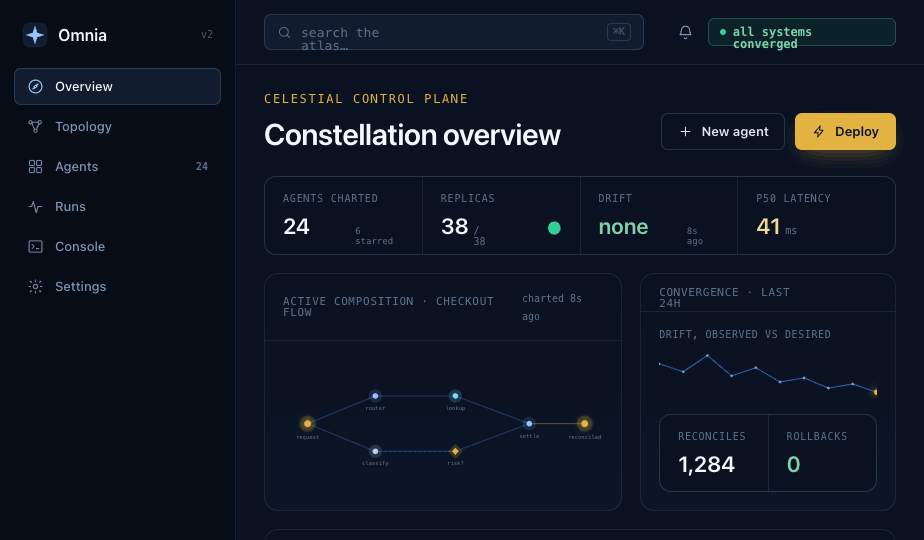Focus the search the atlas field
The width and height of the screenshot is (924, 540).
tap(454, 32)
